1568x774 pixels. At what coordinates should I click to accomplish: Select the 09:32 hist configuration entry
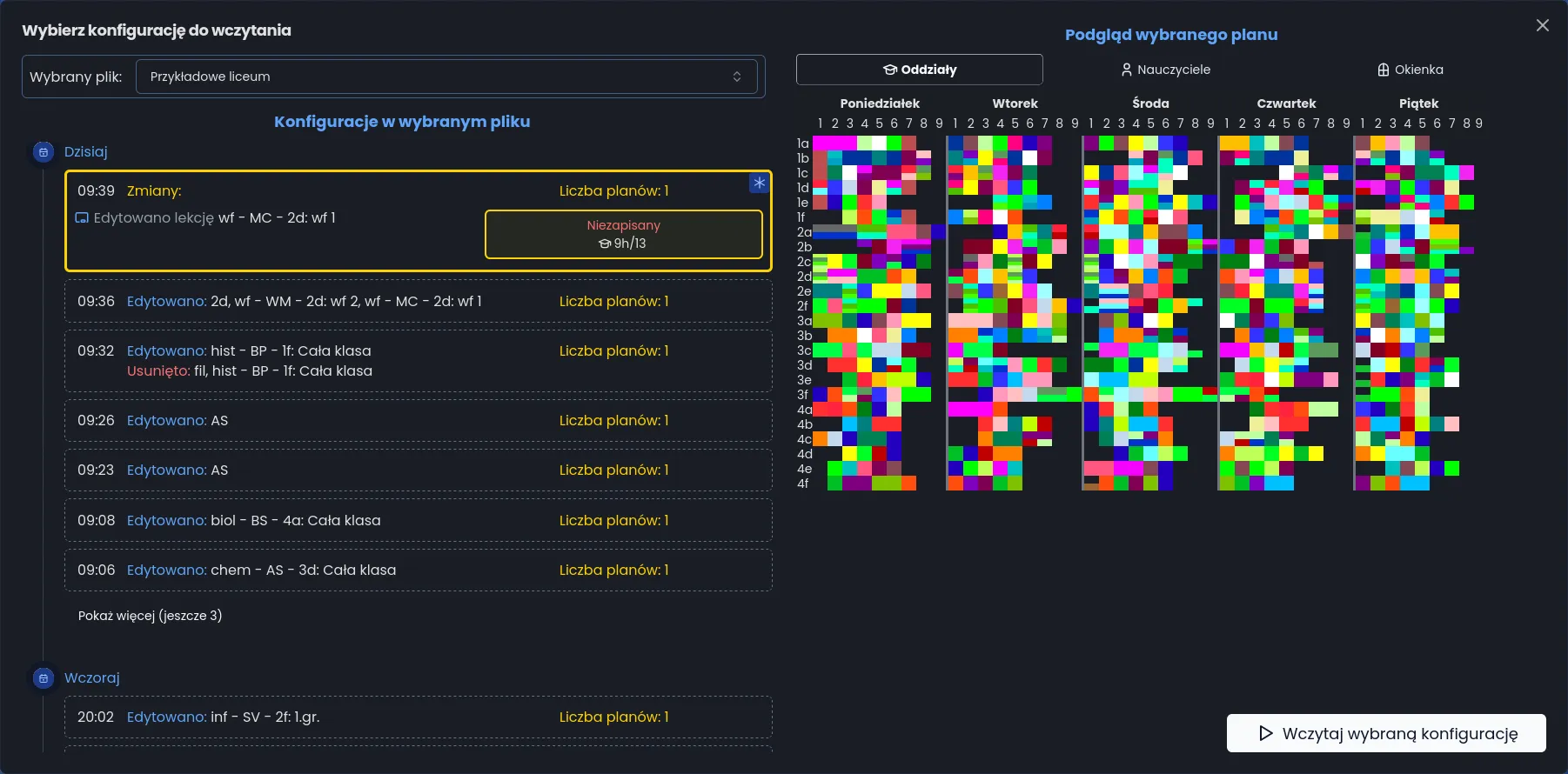(418, 361)
